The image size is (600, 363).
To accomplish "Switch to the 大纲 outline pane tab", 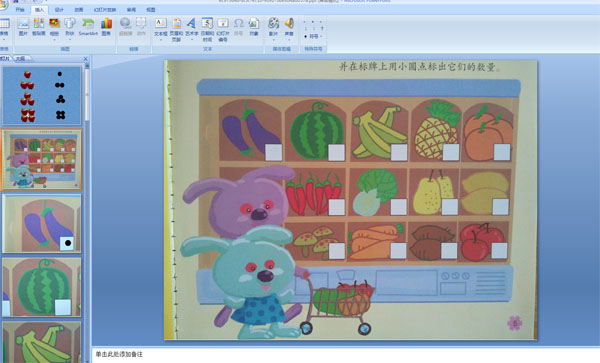I will (20, 59).
